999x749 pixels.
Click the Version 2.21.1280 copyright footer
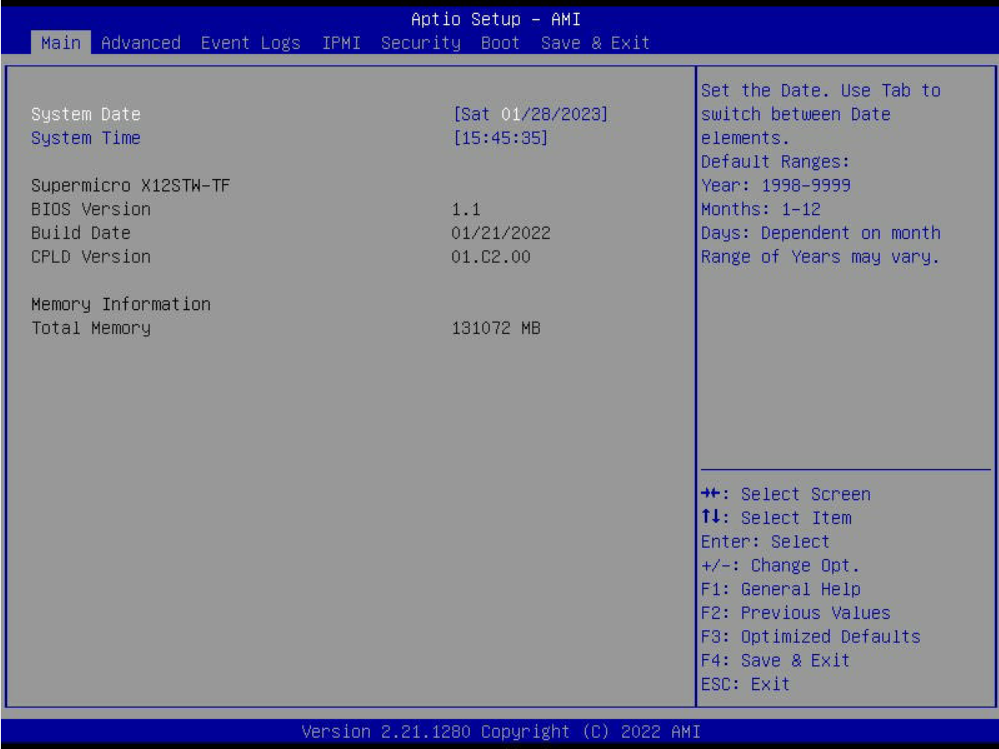(x=501, y=731)
